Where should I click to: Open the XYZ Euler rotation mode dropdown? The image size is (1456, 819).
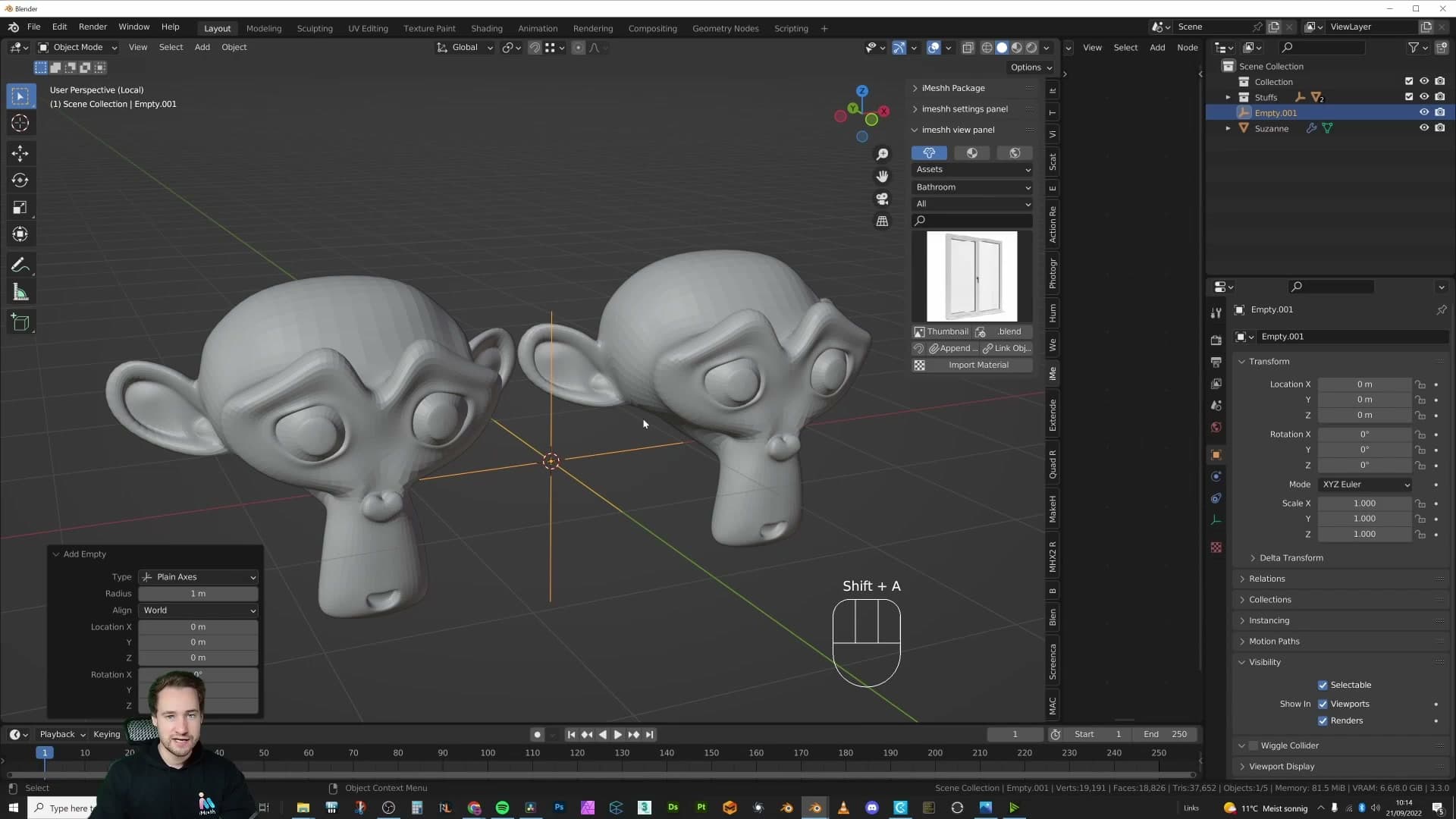(x=1365, y=485)
